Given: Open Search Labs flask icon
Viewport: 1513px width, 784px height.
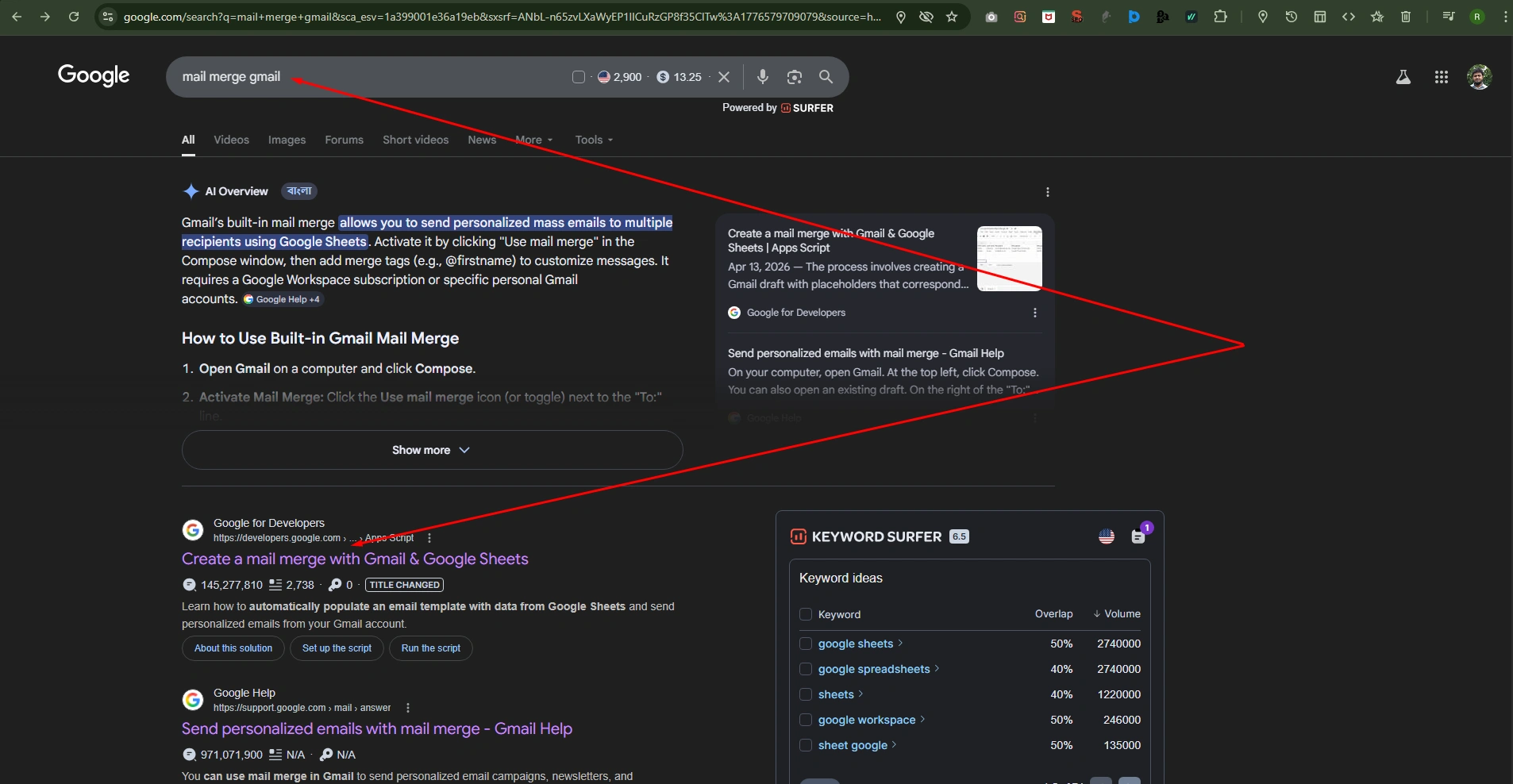Looking at the screenshot, I should (1403, 77).
